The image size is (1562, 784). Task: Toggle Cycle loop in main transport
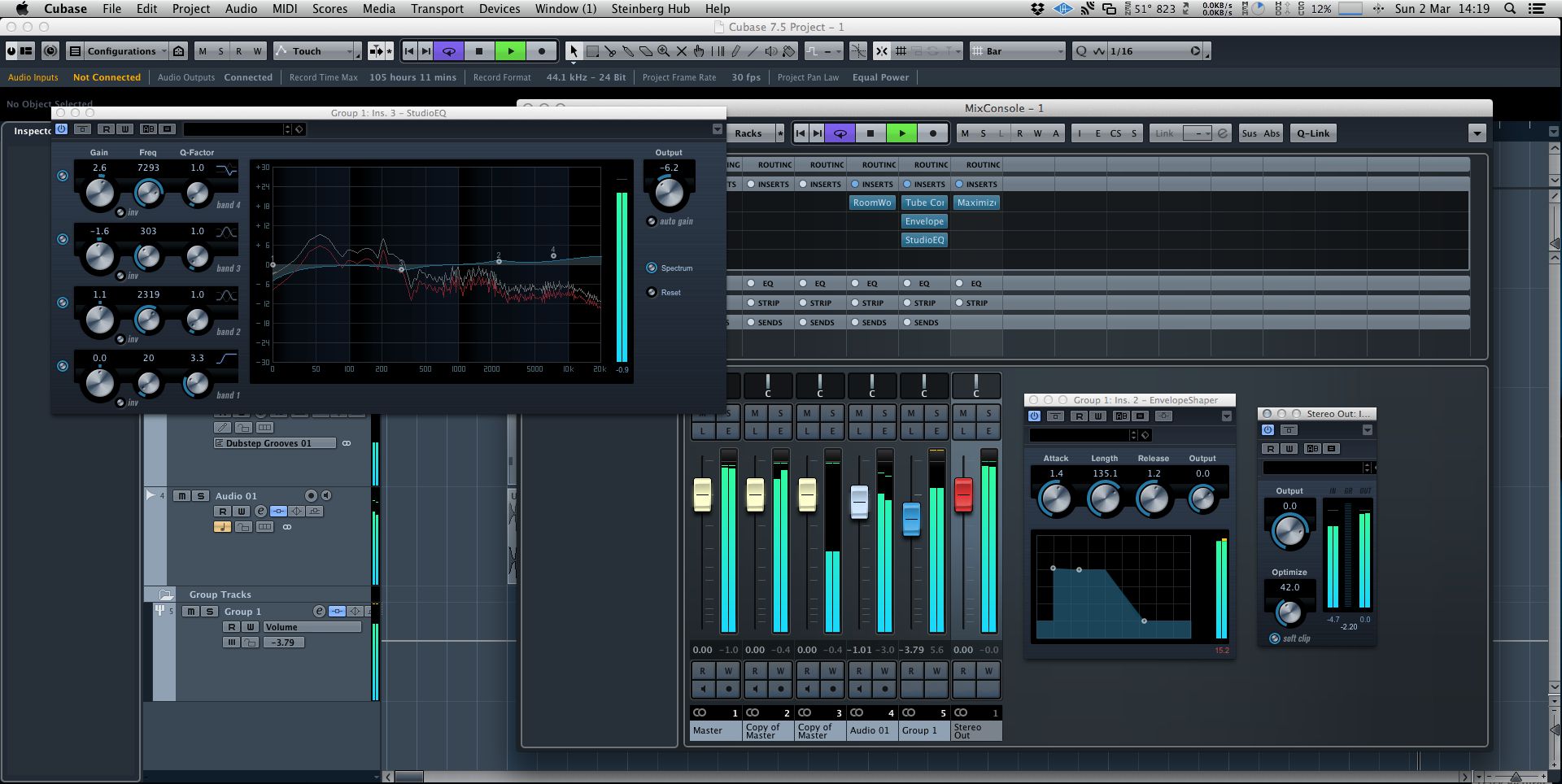pos(448,51)
